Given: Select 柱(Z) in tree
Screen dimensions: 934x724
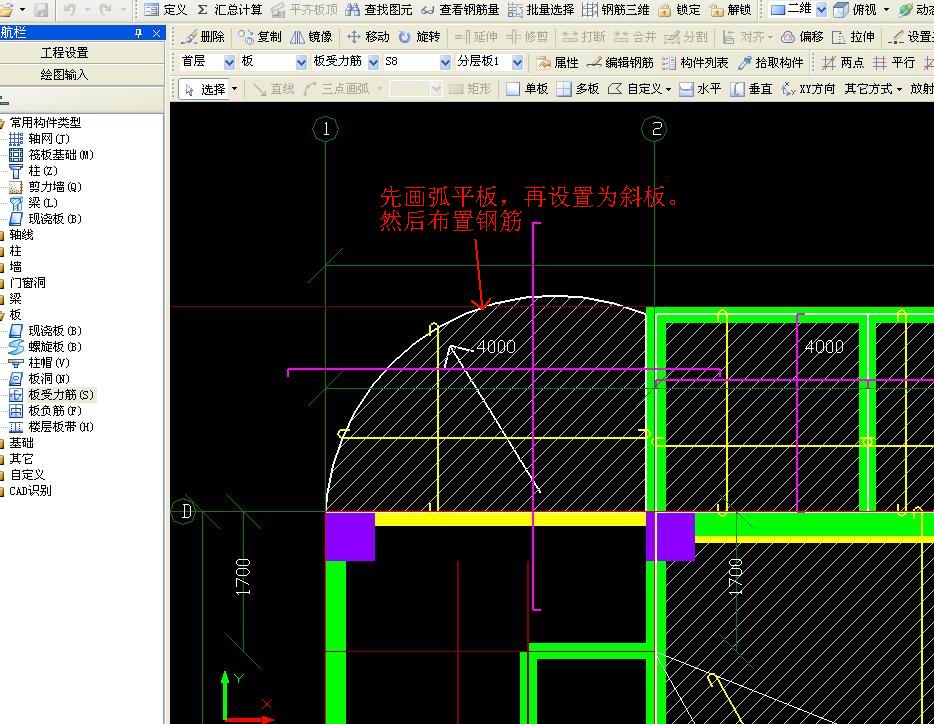Looking at the screenshot, I should 34,171.
